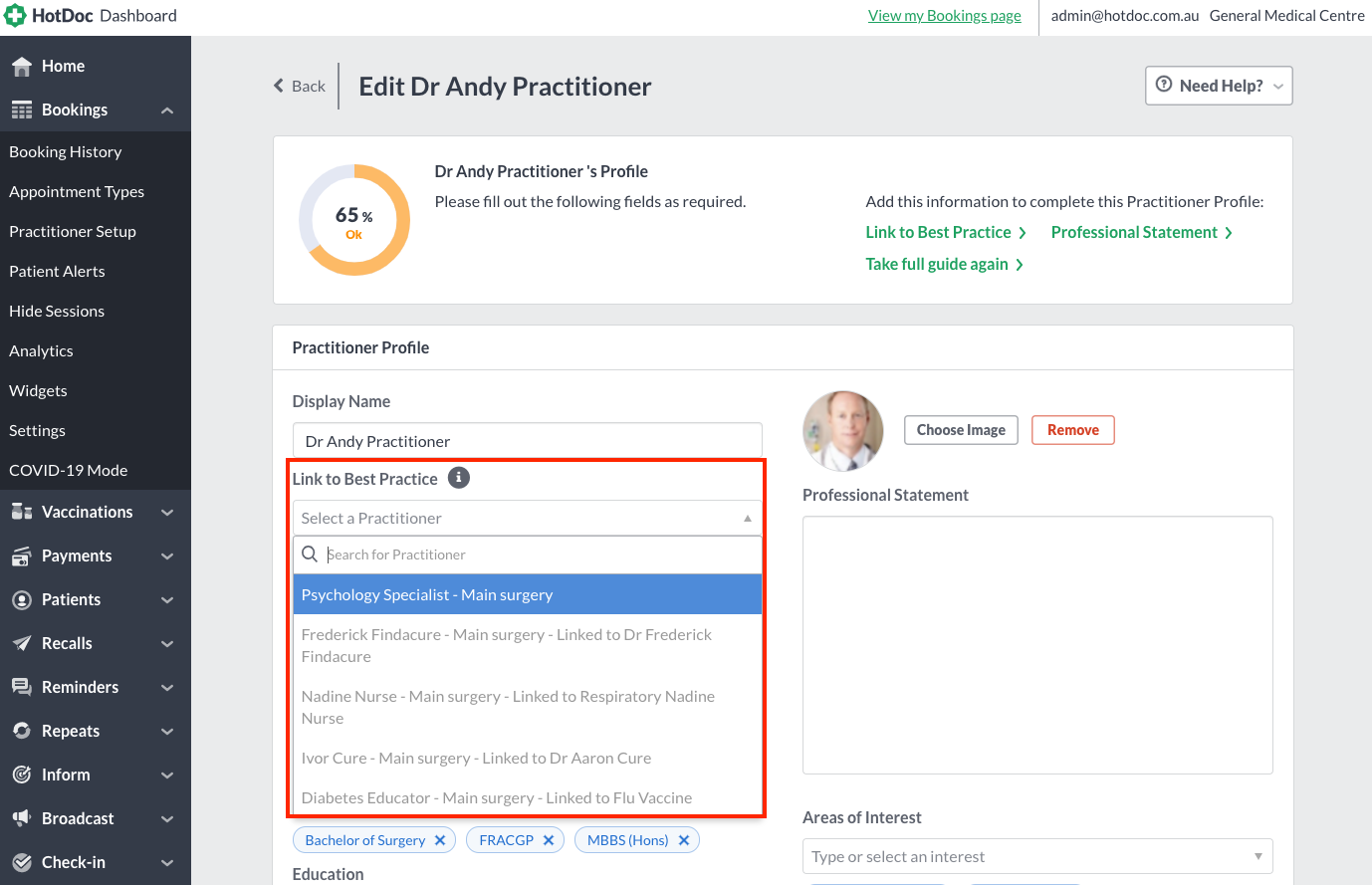Follow the green Link to Best Practice link
This screenshot has height=885, width=1372.
[x=946, y=232]
